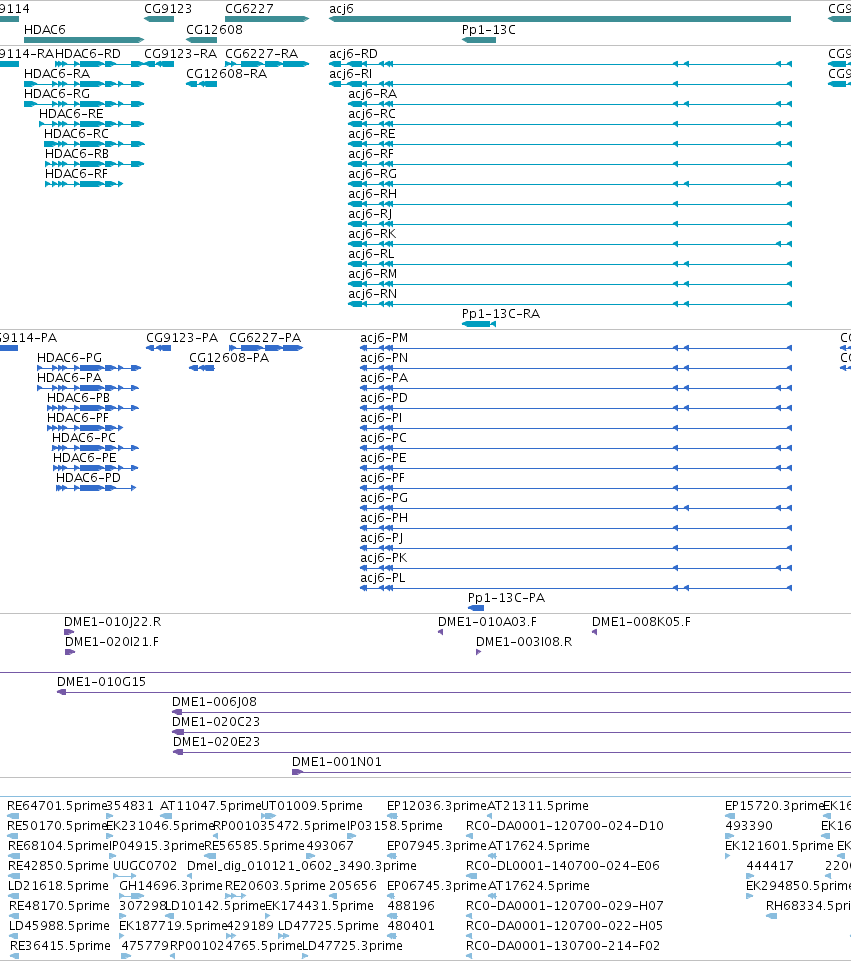851x961 pixels.
Task: Select EST GH14696.3prime
Action: coord(171,886)
